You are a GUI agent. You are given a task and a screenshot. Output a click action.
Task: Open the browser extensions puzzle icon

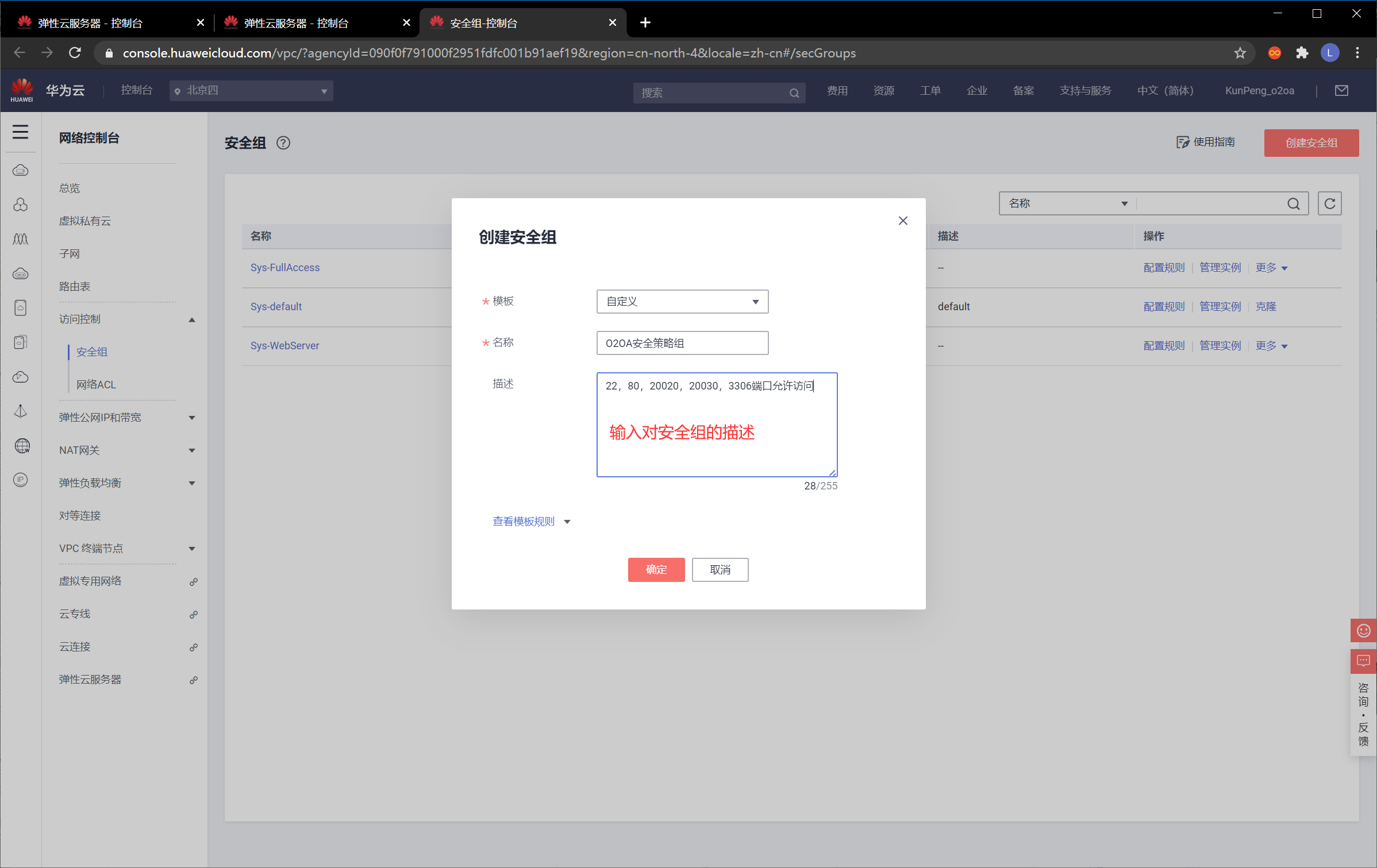pos(1302,53)
